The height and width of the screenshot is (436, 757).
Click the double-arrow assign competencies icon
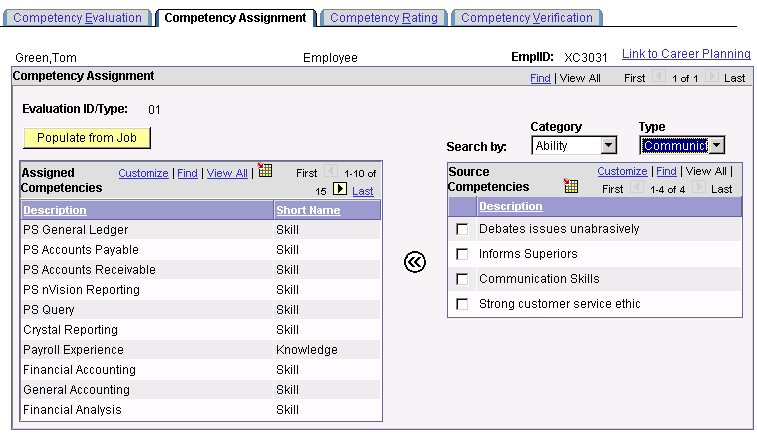[415, 262]
